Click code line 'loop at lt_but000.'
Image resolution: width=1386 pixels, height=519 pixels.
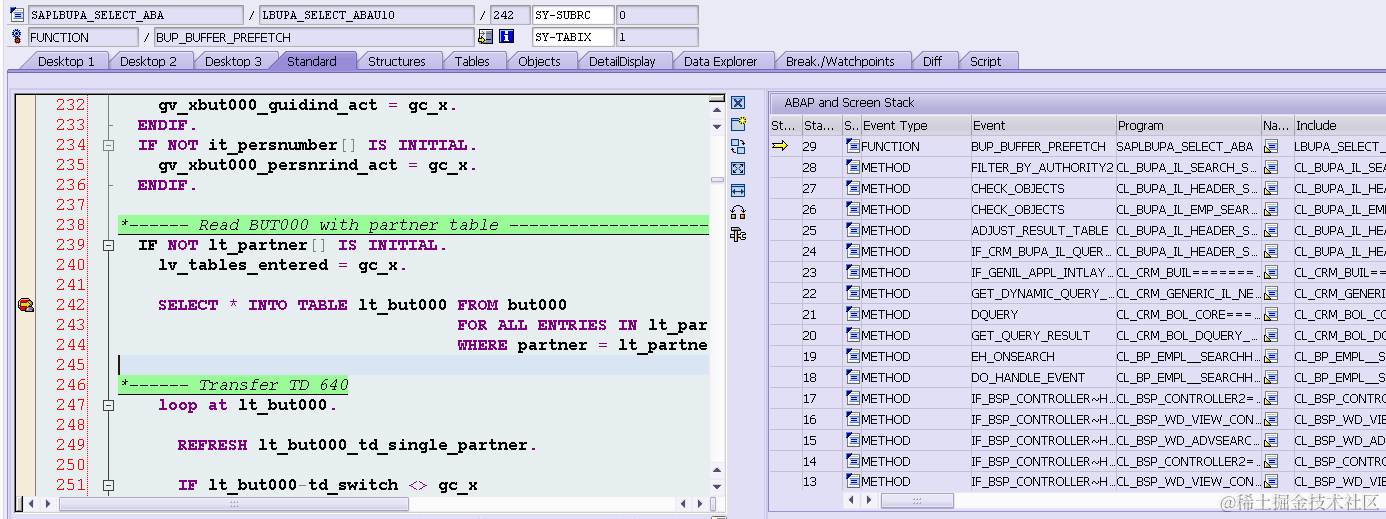point(247,405)
